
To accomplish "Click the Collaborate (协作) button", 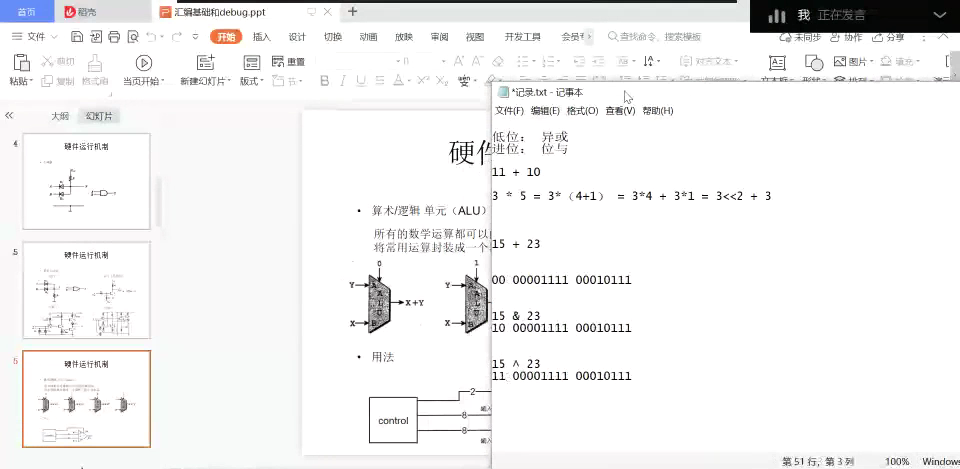I will click(846, 37).
